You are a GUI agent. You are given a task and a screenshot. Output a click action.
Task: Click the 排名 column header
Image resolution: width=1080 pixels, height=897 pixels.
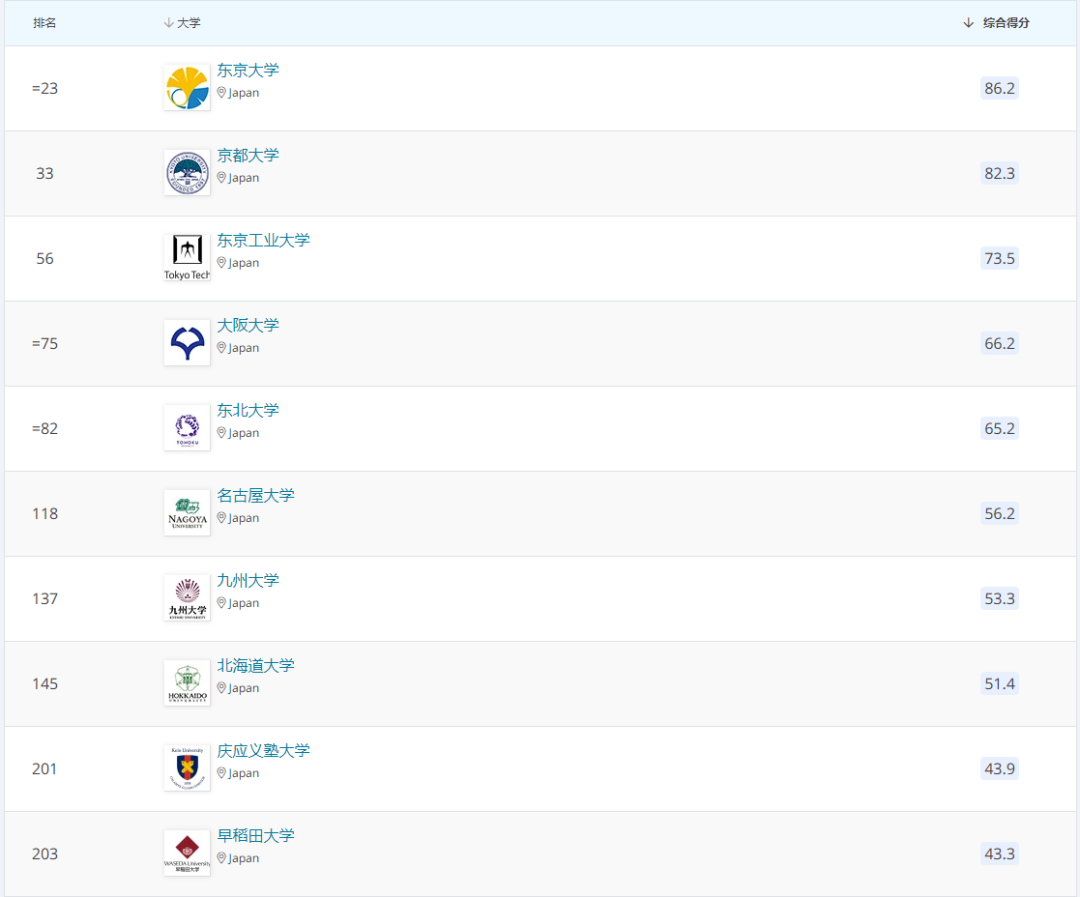45,23
